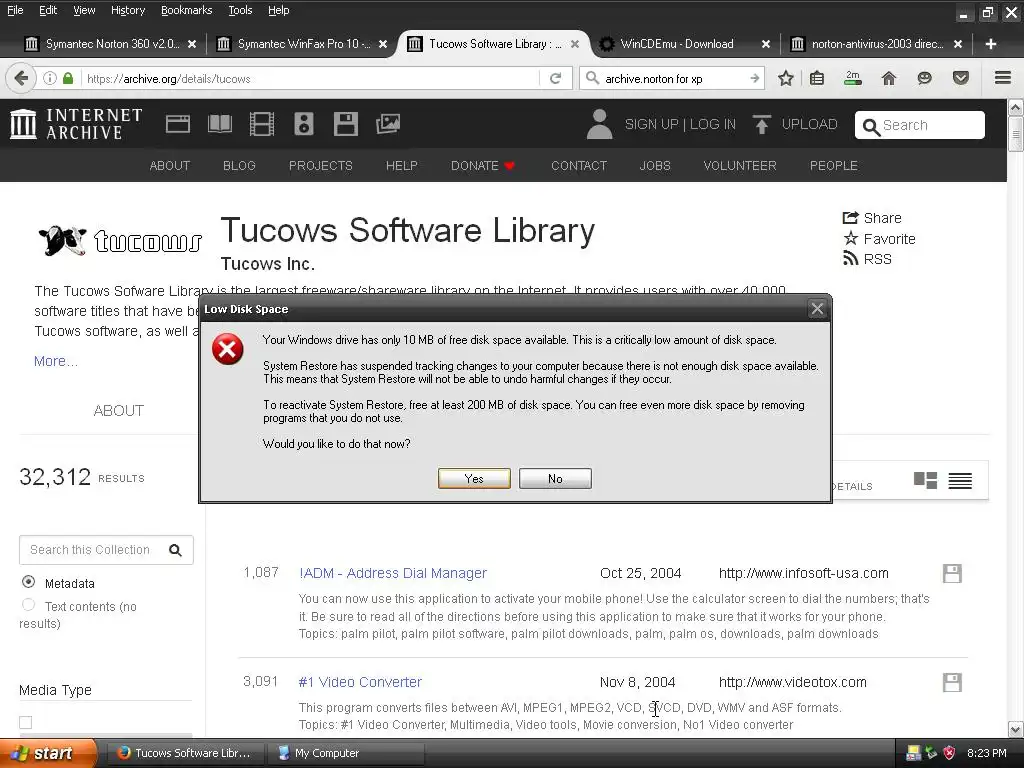Open the Firefox hamburger menu
This screenshot has width=1024, height=768.
(1003, 78)
